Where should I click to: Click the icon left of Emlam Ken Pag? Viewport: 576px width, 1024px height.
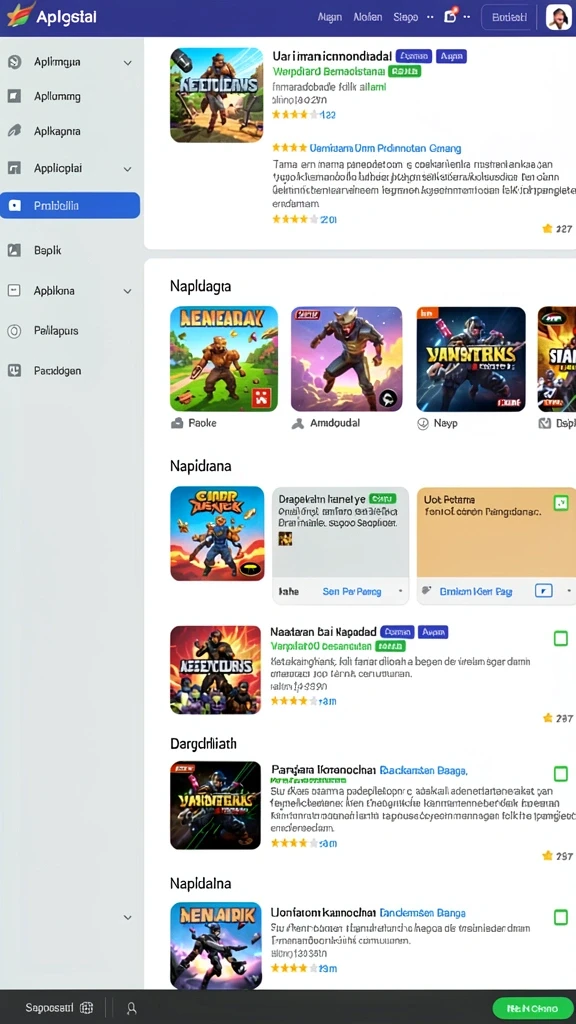[x=427, y=590]
